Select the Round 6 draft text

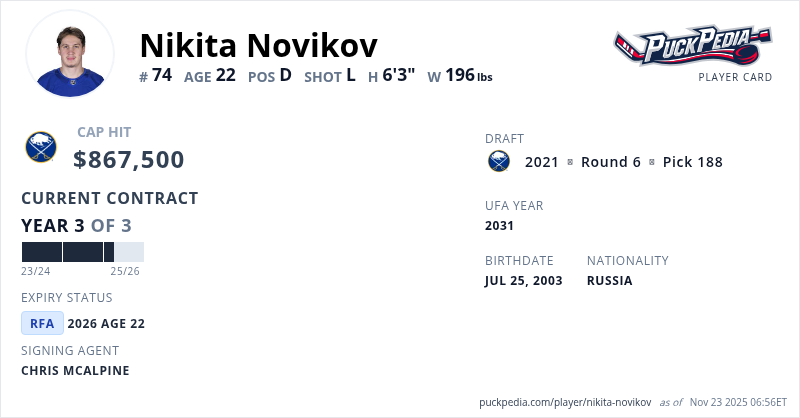tap(610, 162)
